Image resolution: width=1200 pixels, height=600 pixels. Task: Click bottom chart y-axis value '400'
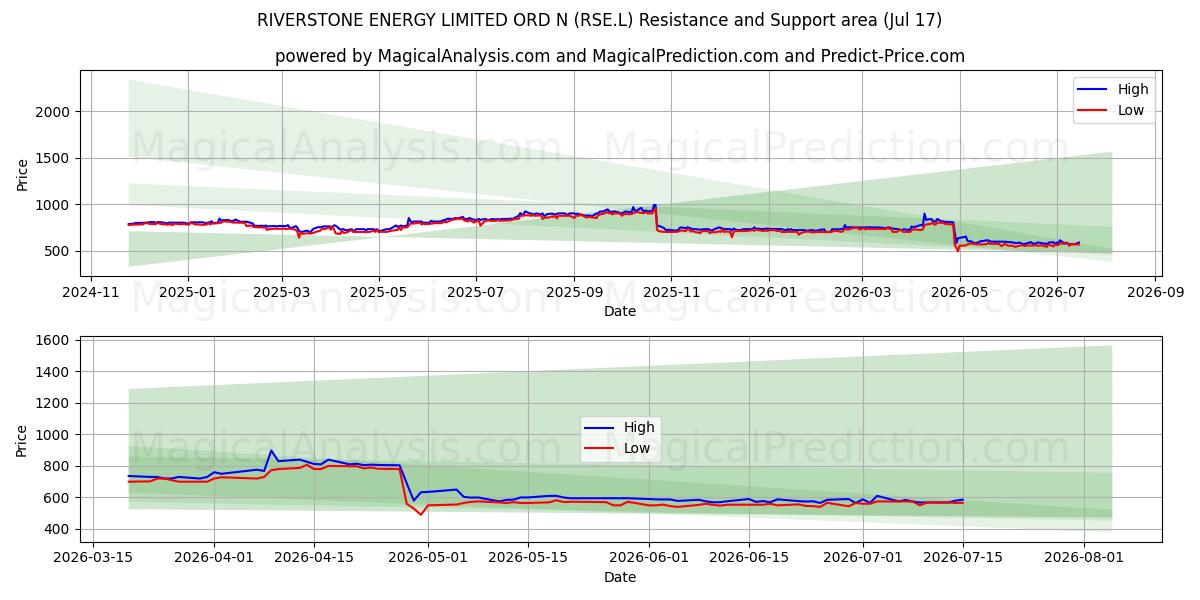tap(58, 529)
